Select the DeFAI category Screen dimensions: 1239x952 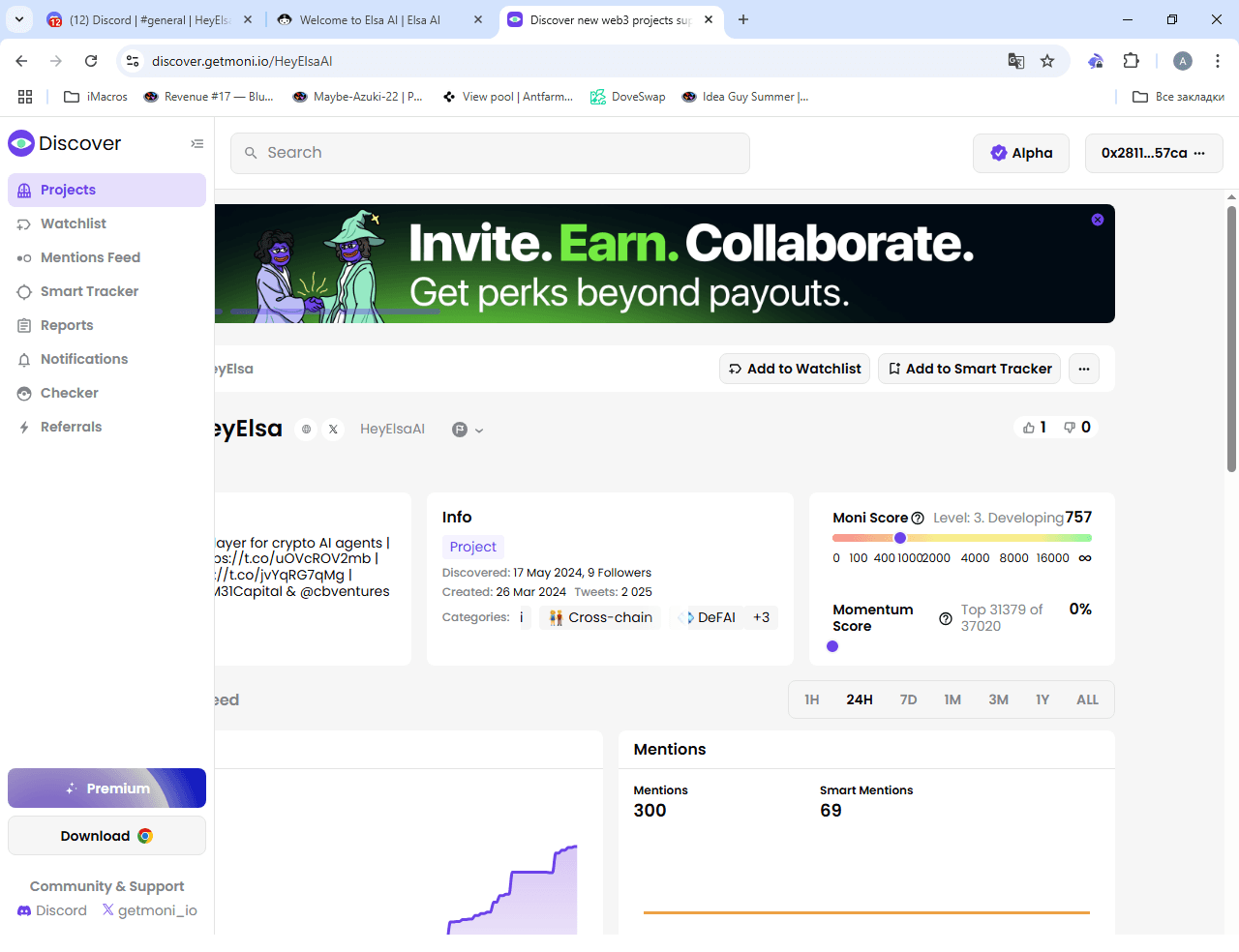708,617
